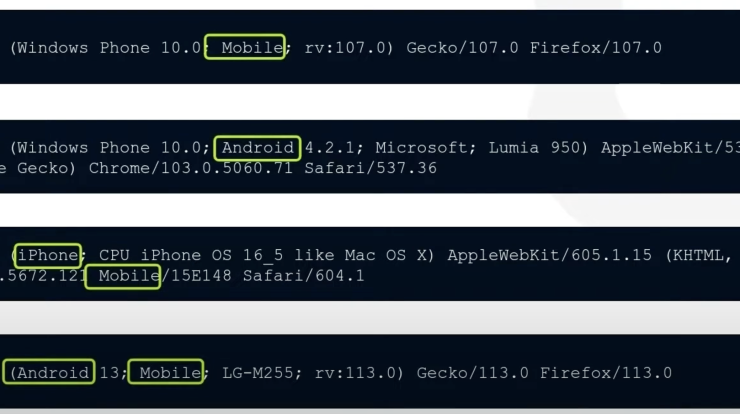Viewport: 740px width, 414px height.
Task: Select the Gecko/113.0 text
Action: pyautogui.click(x=472, y=373)
